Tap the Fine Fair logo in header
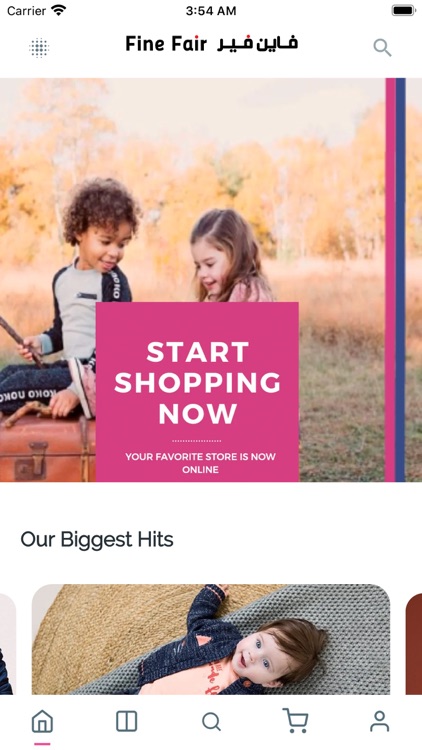Image resolution: width=422 pixels, height=750 pixels. [211, 44]
